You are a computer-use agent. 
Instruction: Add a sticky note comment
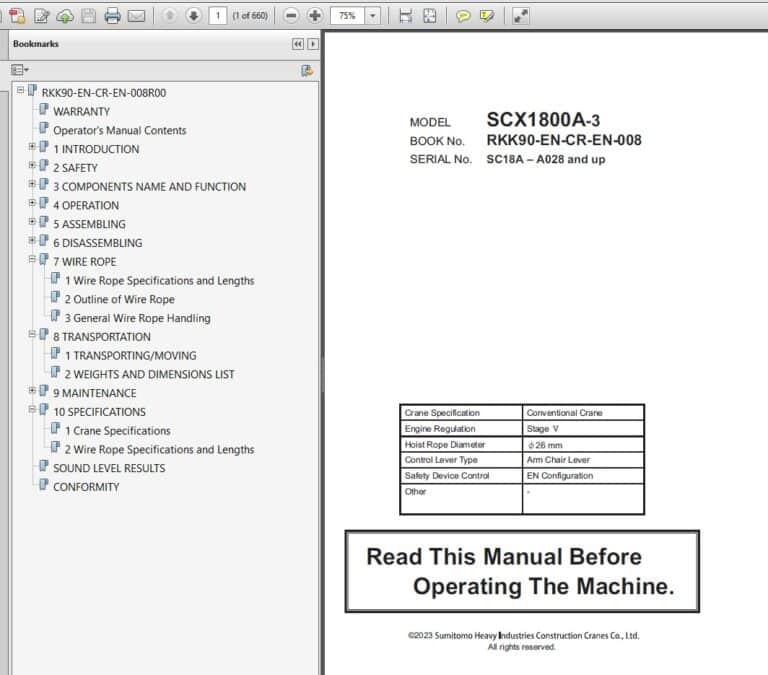pyautogui.click(x=463, y=16)
